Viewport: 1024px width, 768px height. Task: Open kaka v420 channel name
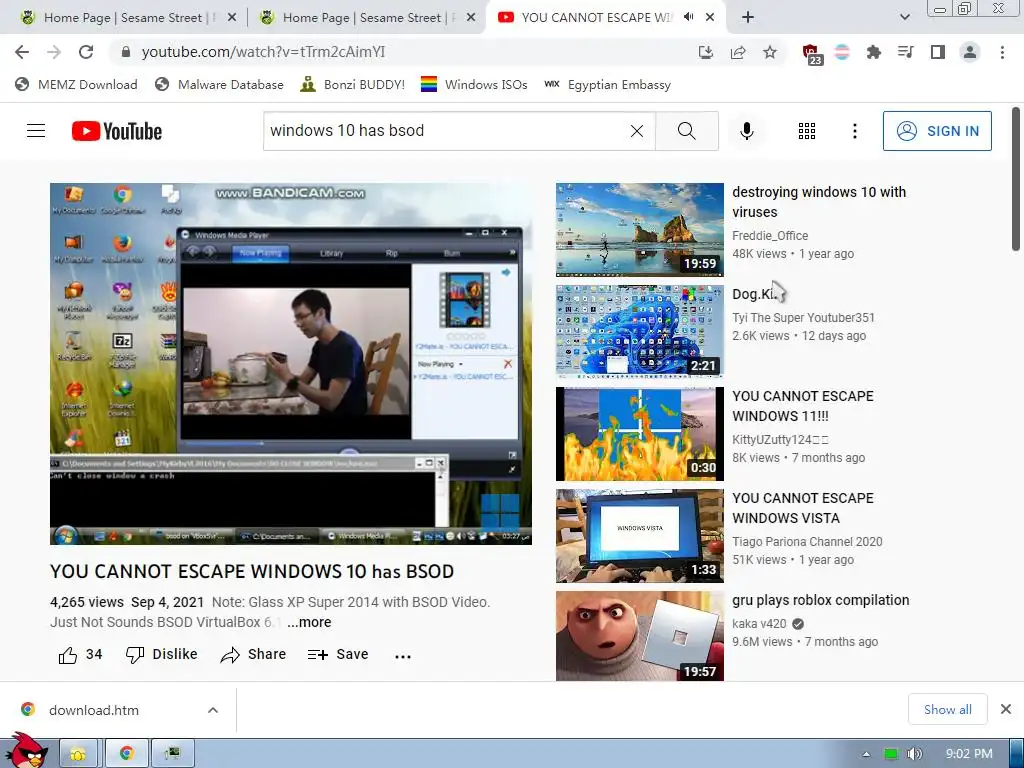(759, 624)
